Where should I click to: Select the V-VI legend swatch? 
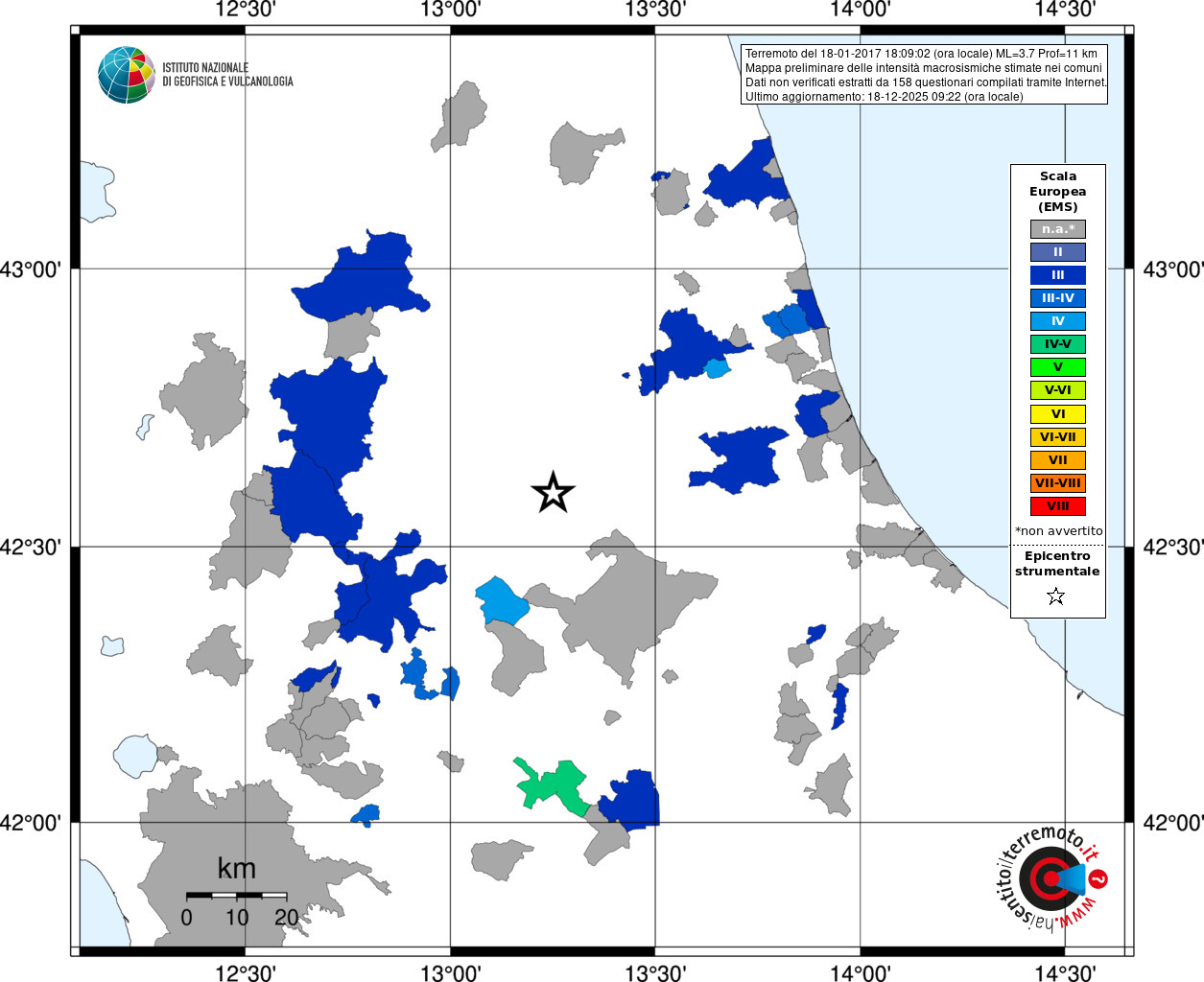click(x=1058, y=390)
